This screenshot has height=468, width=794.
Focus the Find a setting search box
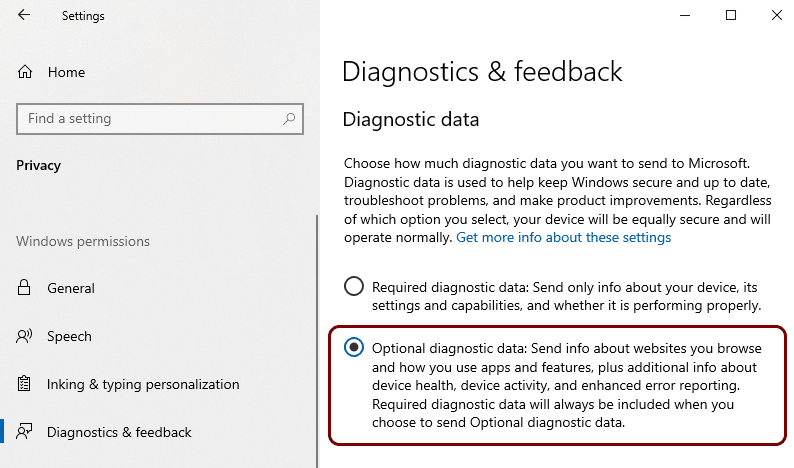(160, 119)
